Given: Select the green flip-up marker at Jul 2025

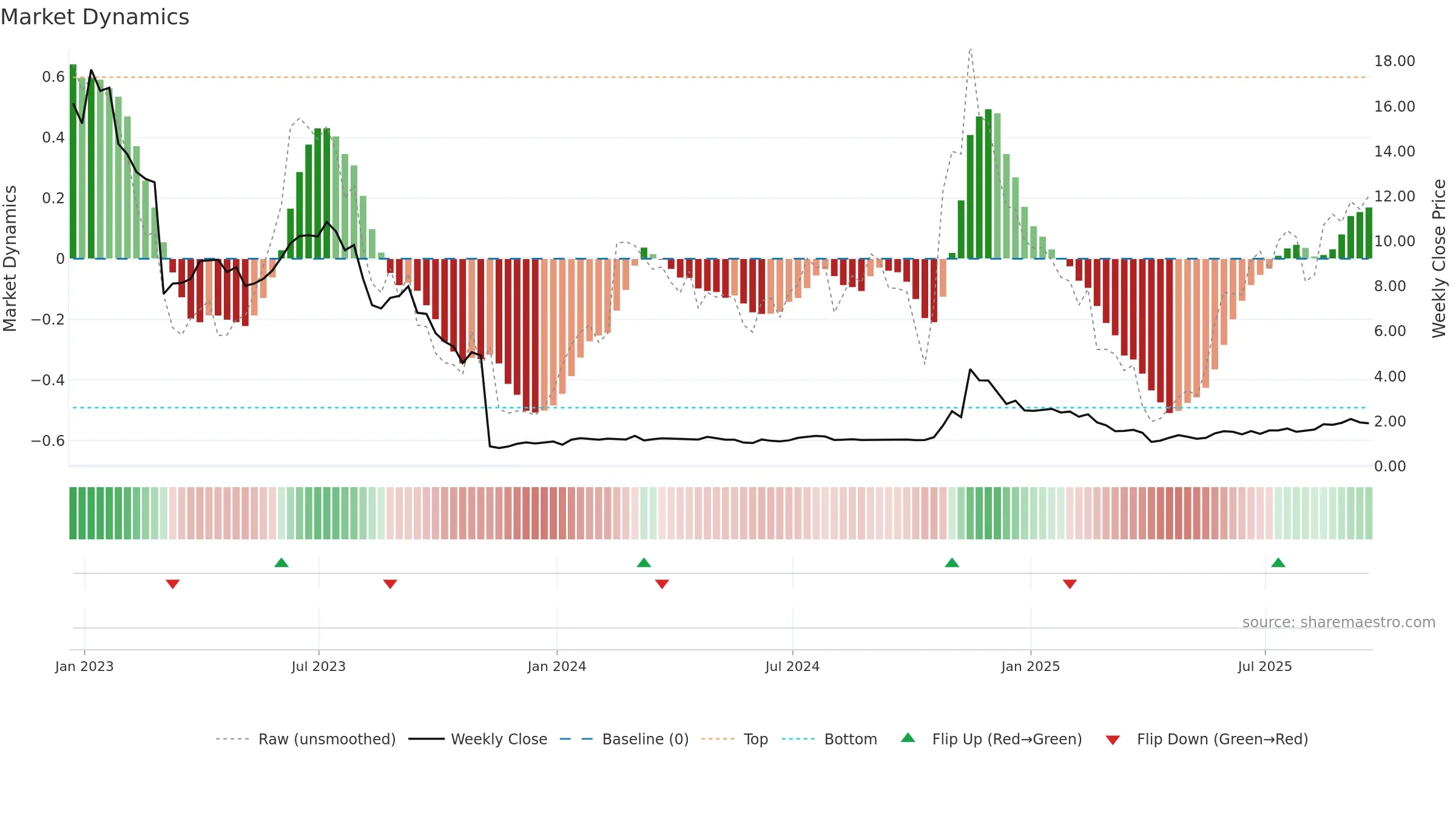Looking at the screenshot, I should coord(1278,562).
